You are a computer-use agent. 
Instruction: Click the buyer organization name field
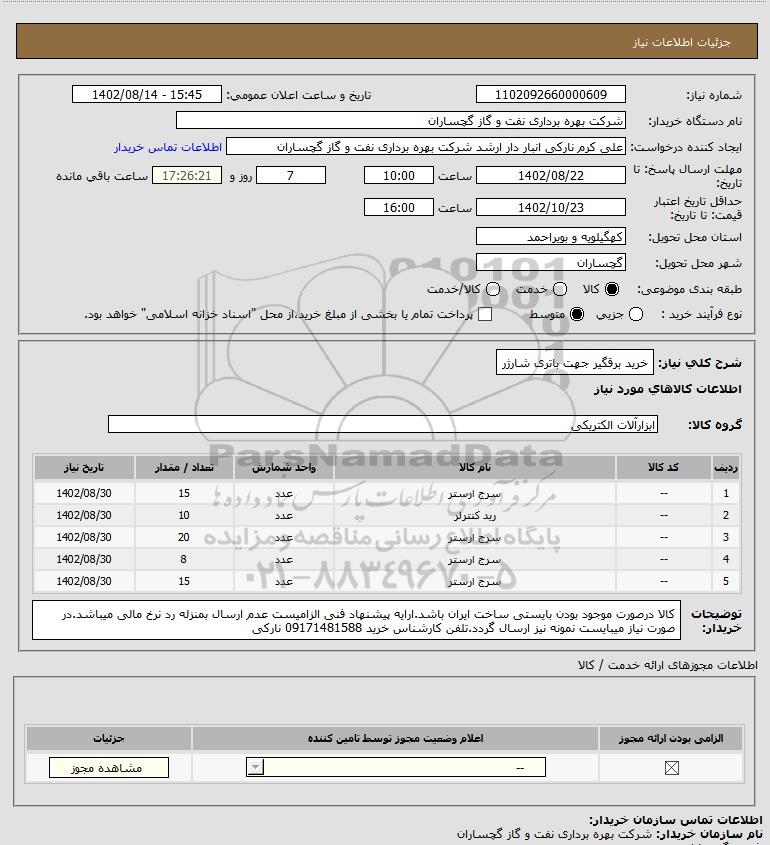pos(401,120)
